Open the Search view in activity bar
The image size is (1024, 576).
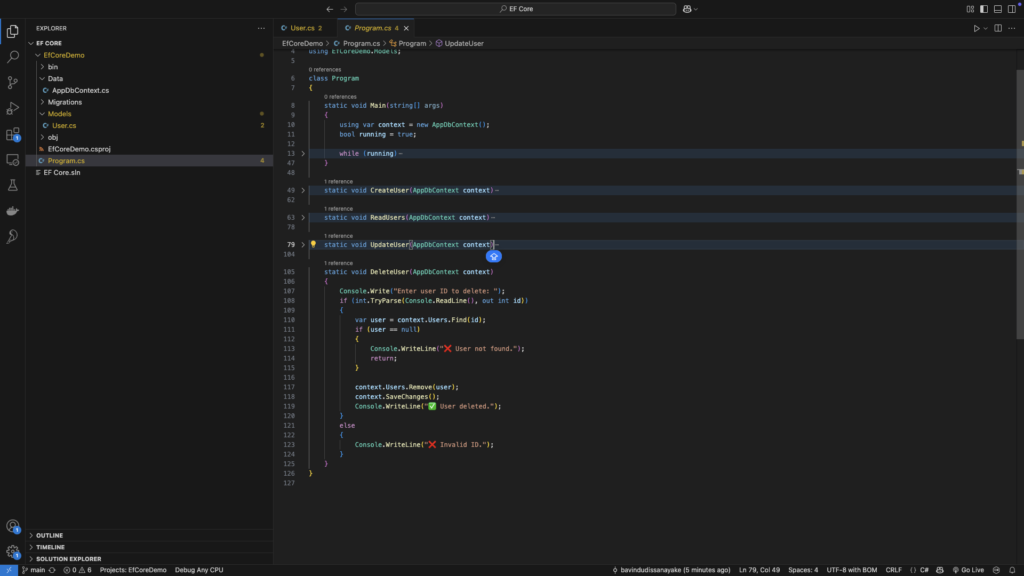tap(12, 57)
